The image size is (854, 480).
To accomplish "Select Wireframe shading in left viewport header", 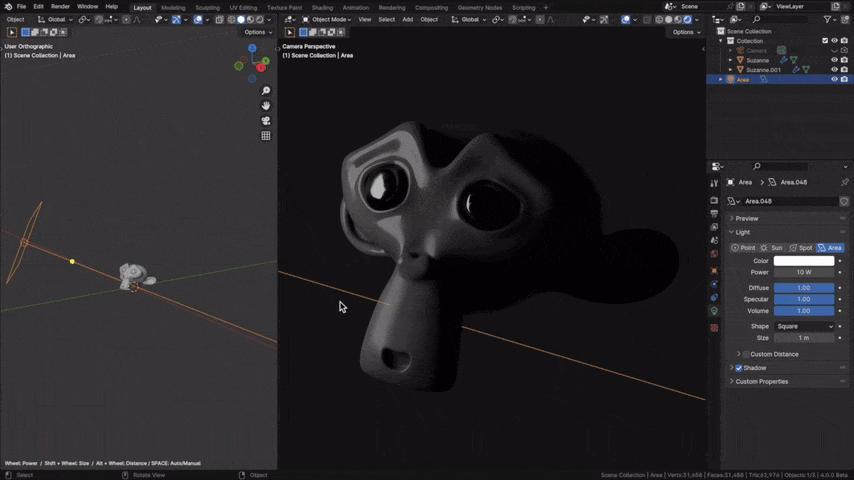I will coord(231,20).
